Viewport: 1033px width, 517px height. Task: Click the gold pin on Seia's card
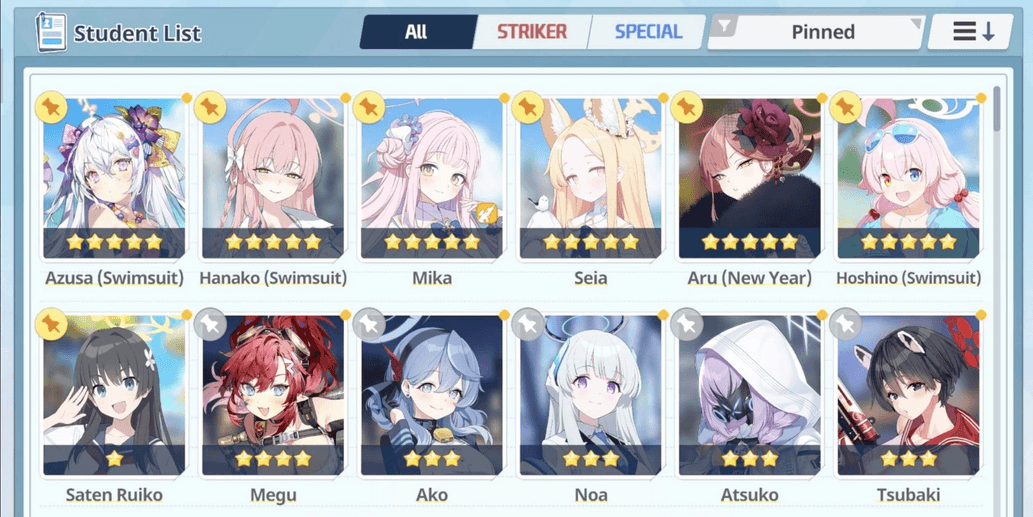click(x=528, y=107)
